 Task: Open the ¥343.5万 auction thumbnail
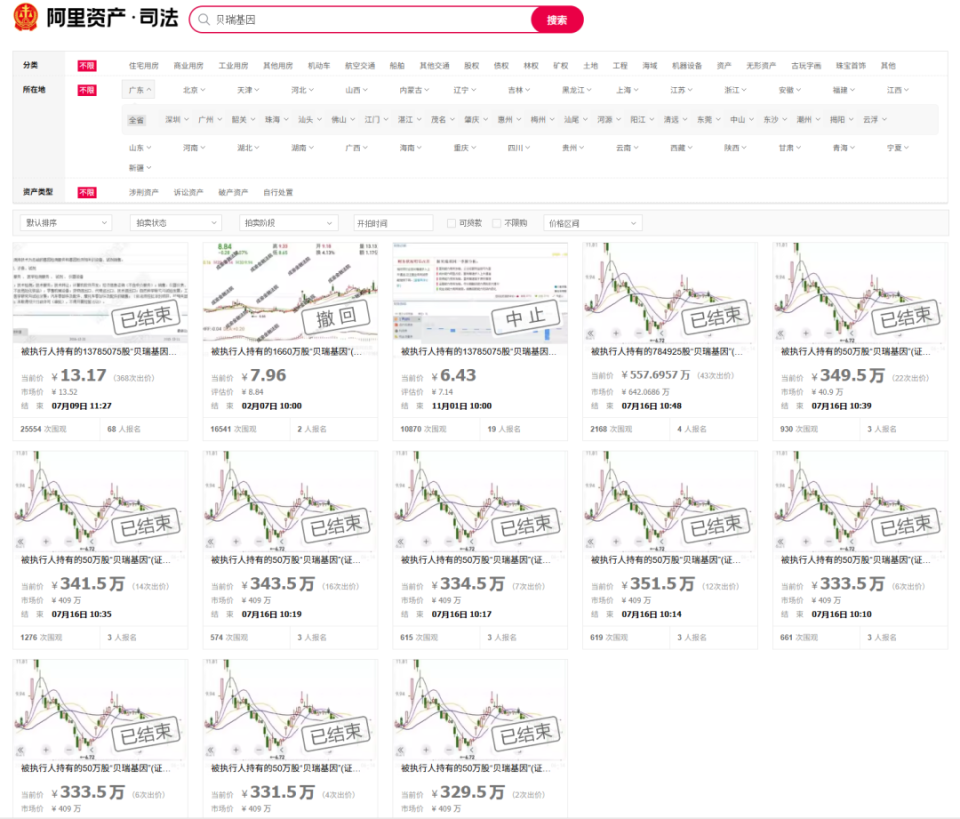click(x=290, y=501)
